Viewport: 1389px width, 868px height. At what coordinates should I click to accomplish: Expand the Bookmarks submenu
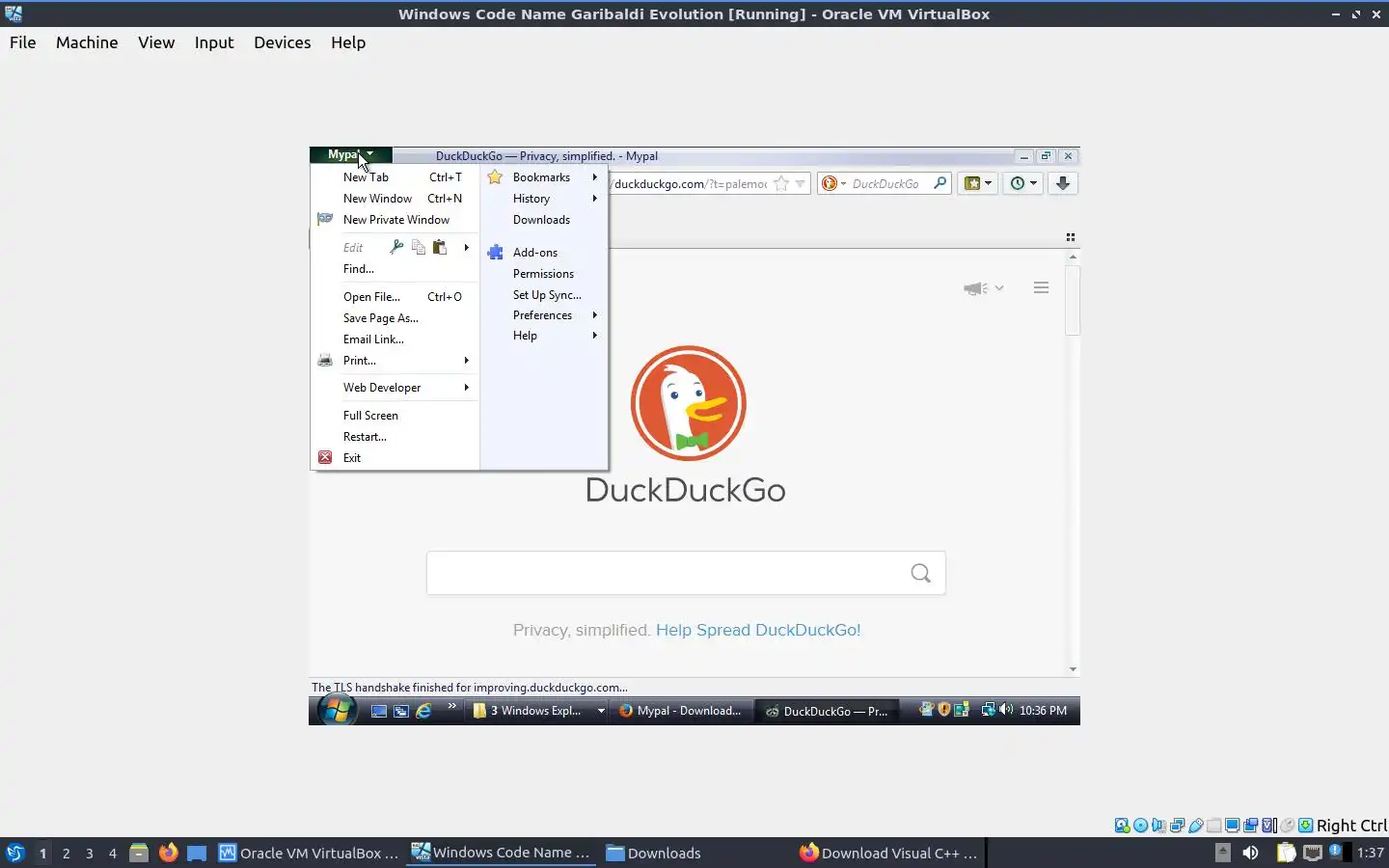(595, 177)
